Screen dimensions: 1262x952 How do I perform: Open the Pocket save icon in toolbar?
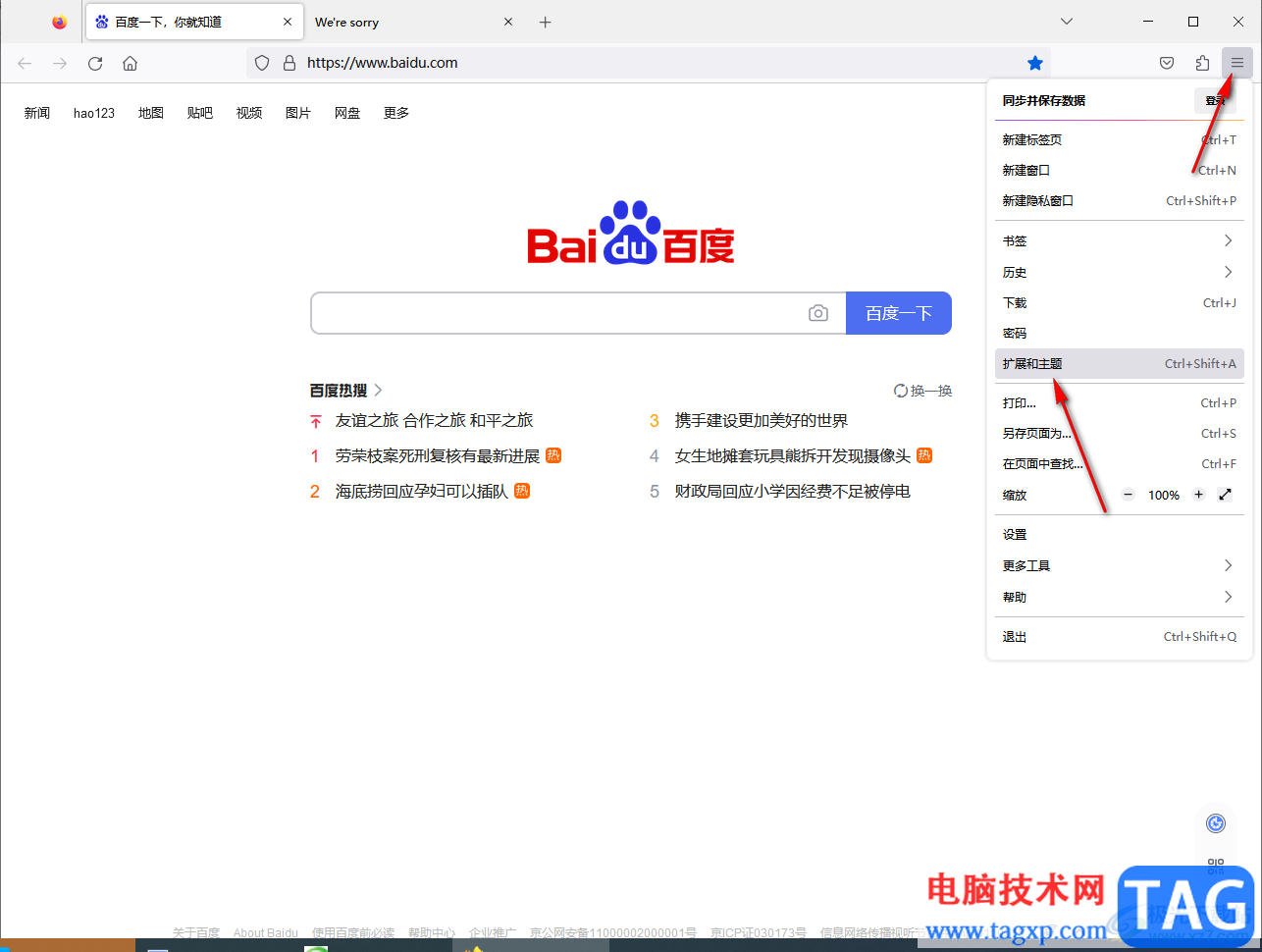coord(1167,63)
